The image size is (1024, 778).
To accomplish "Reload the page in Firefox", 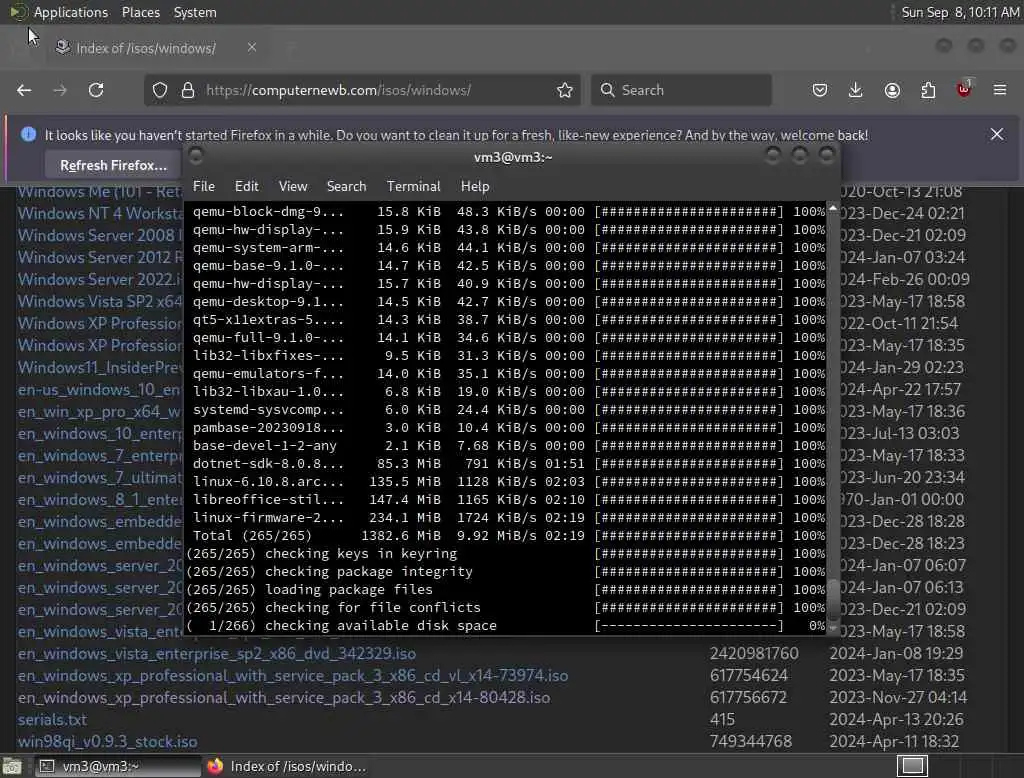I will click(x=96, y=90).
